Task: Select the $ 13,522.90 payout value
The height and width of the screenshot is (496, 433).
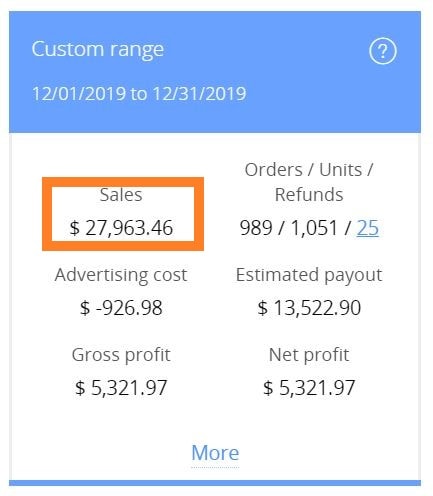Action: [309, 308]
